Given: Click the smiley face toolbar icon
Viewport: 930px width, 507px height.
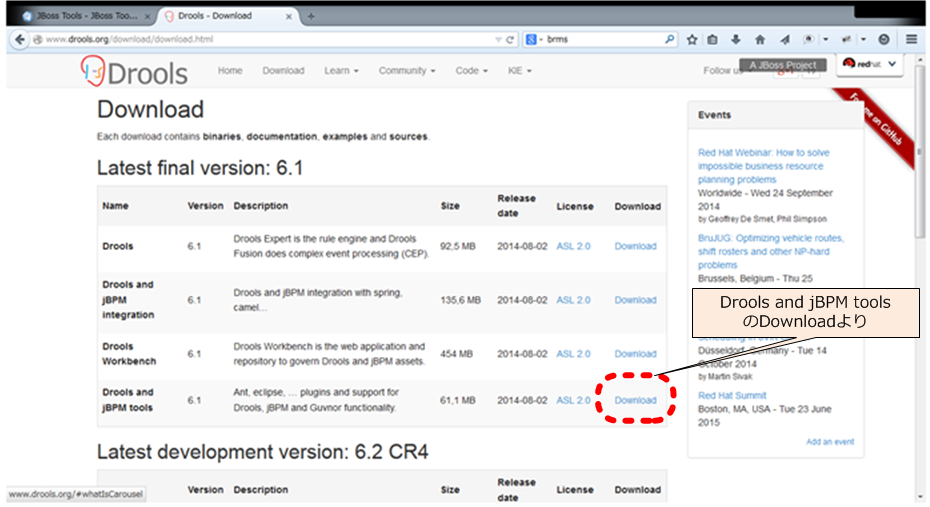Looking at the screenshot, I should (x=884, y=40).
